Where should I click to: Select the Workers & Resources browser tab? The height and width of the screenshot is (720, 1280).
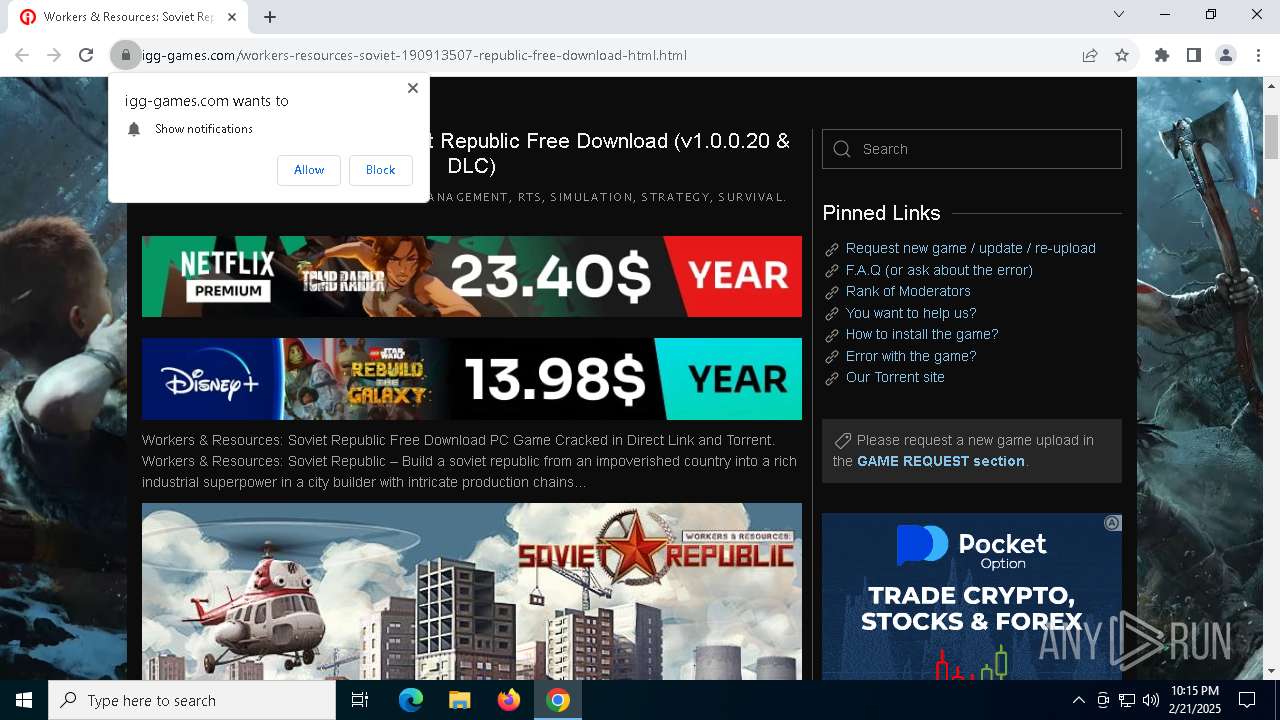(x=127, y=17)
